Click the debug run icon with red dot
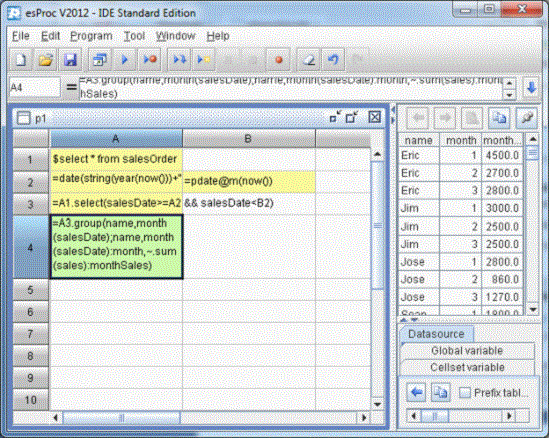 (150, 60)
